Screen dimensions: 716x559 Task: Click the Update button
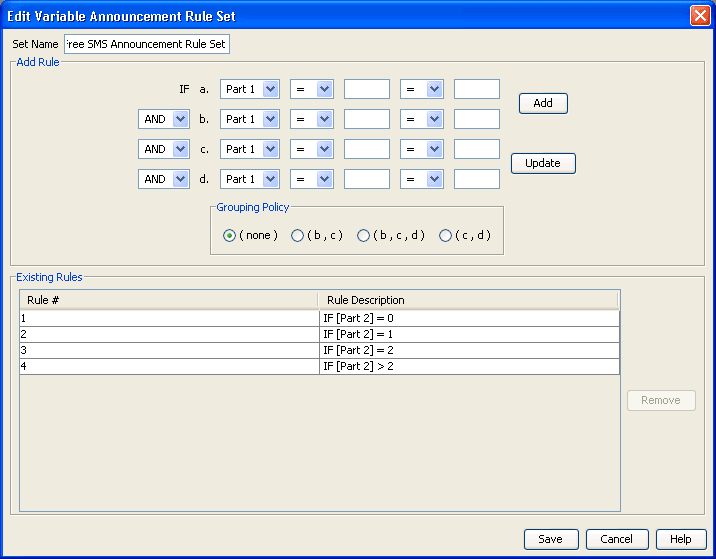543,163
